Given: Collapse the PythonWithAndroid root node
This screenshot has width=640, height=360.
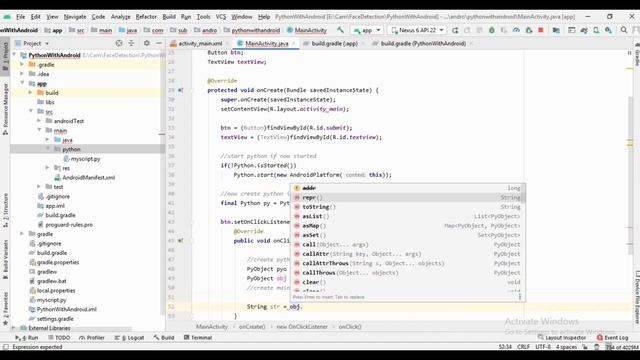Looking at the screenshot, I should [x=15, y=55].
